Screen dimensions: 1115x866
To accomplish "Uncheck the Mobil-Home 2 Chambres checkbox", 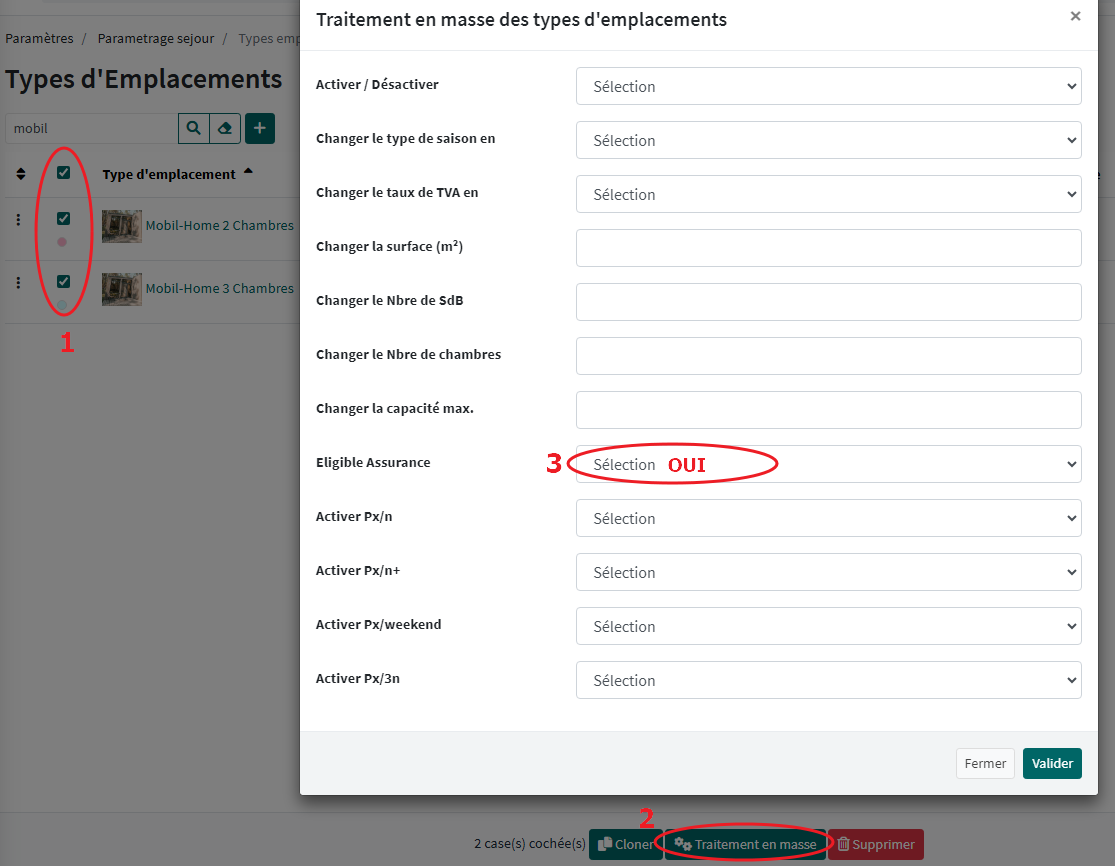I will [x=63, y=218].
